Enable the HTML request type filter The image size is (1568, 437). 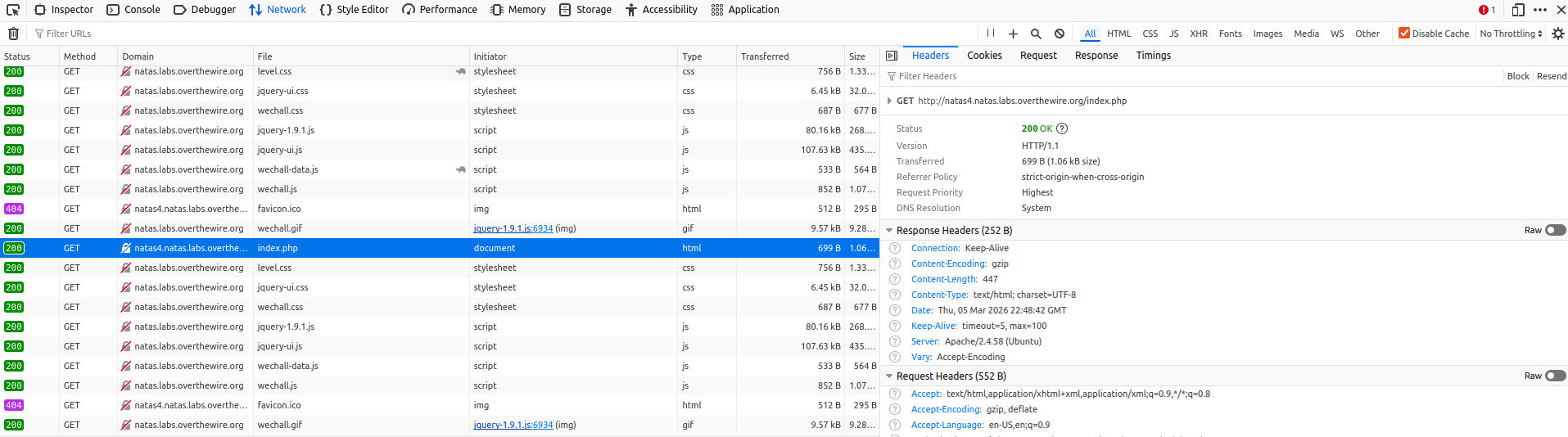tap(1118, 34)
